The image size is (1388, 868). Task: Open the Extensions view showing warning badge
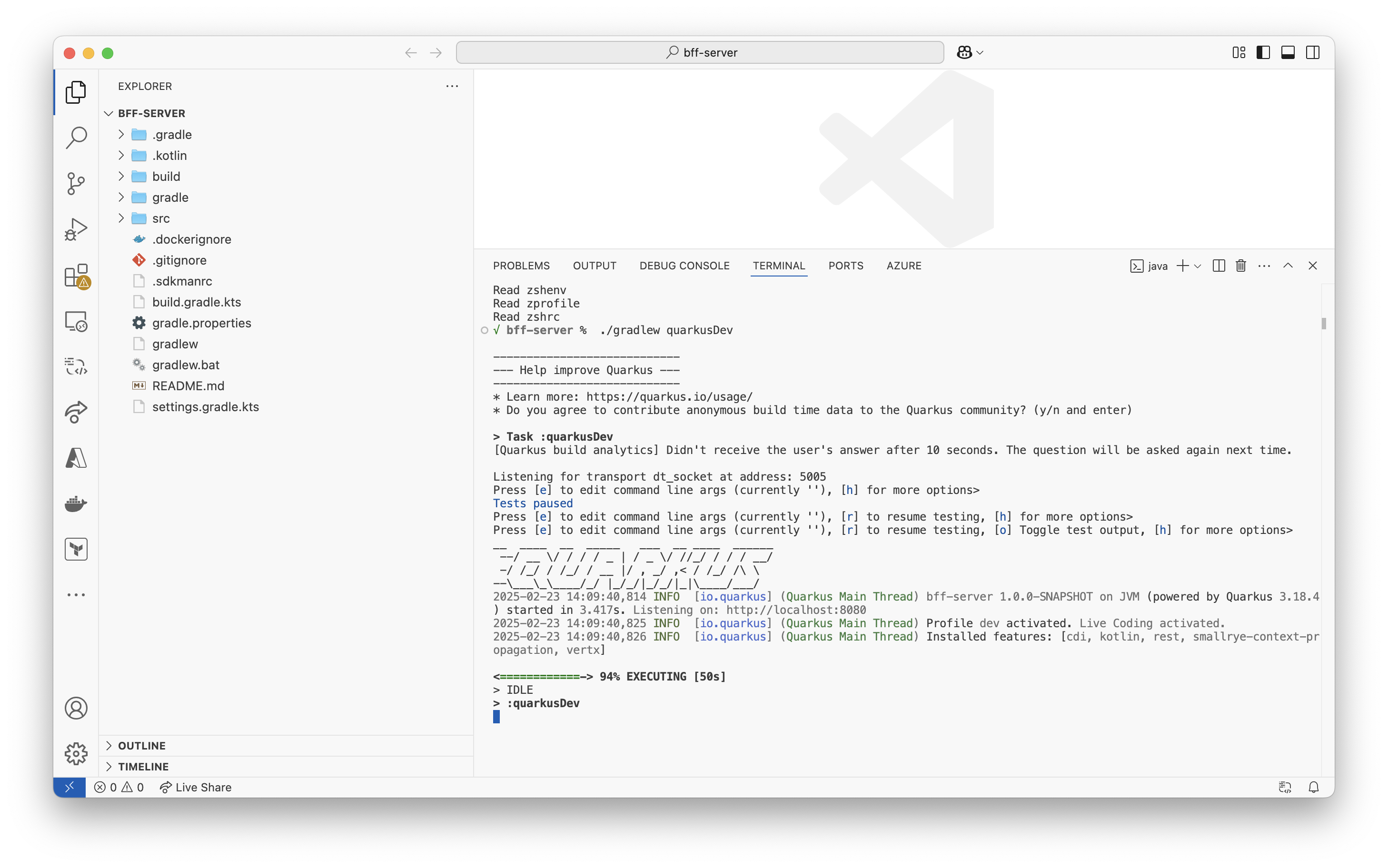click(x=76, y=276)
